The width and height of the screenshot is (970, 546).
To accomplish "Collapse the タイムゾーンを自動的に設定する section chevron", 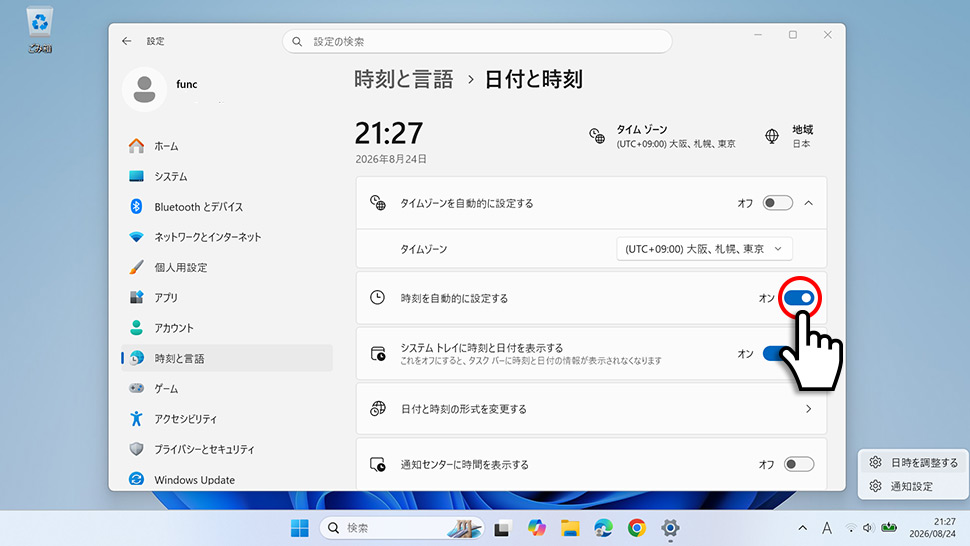I will click(x=809, y=203).
